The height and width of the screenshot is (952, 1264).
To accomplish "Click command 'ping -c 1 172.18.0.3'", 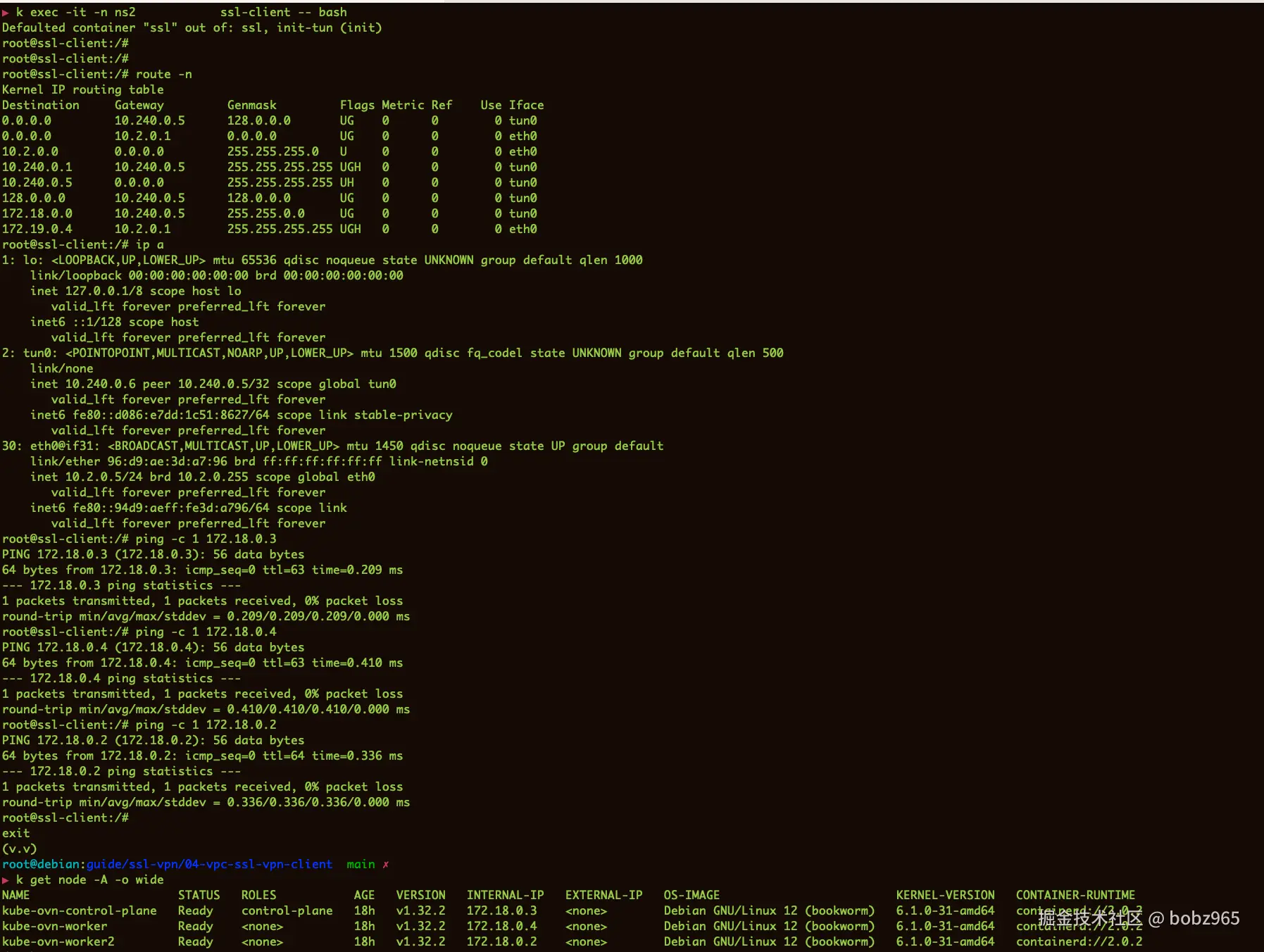I will tap(206, 539).
